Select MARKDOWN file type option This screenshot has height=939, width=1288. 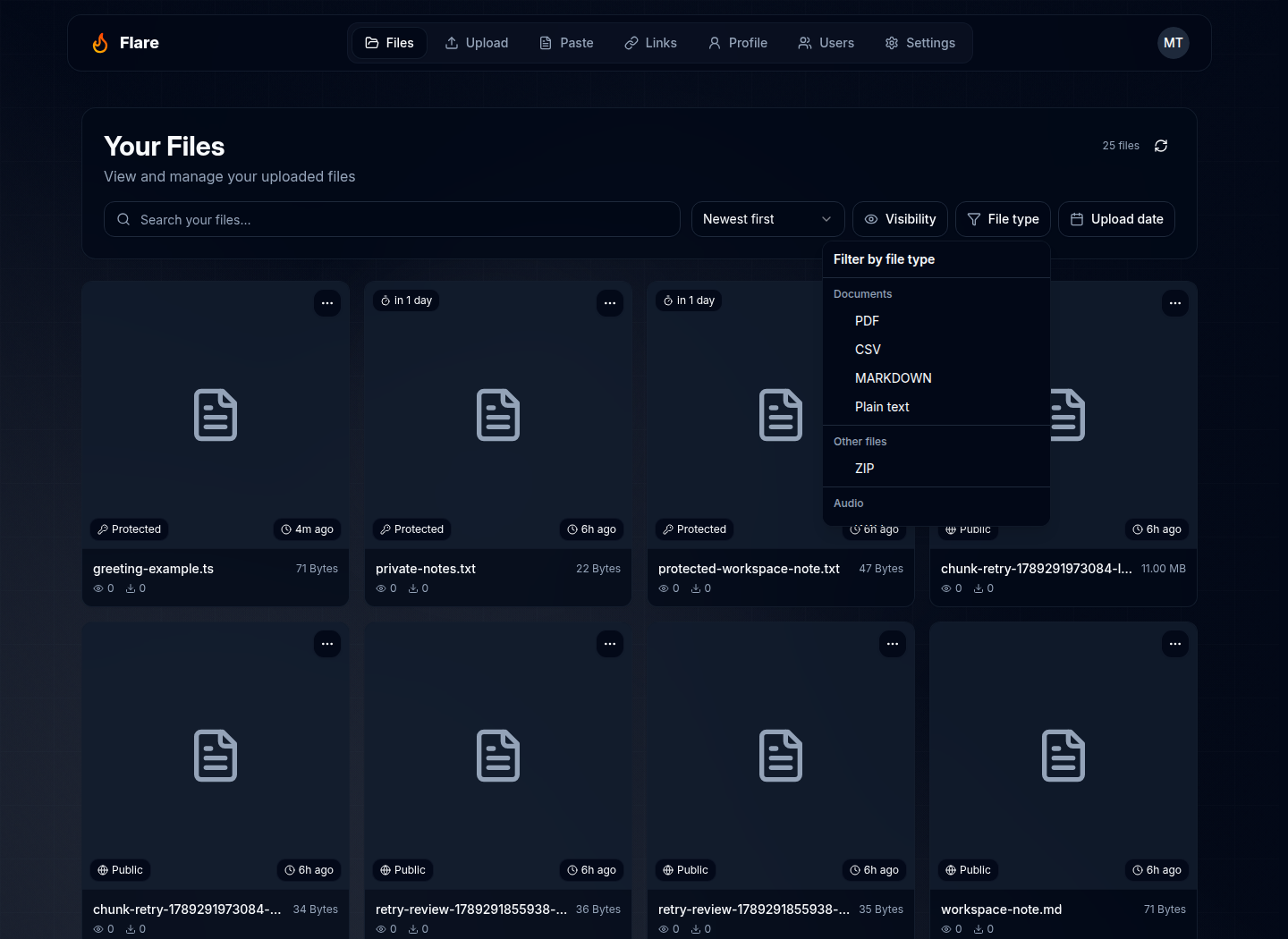click(936, 378)
